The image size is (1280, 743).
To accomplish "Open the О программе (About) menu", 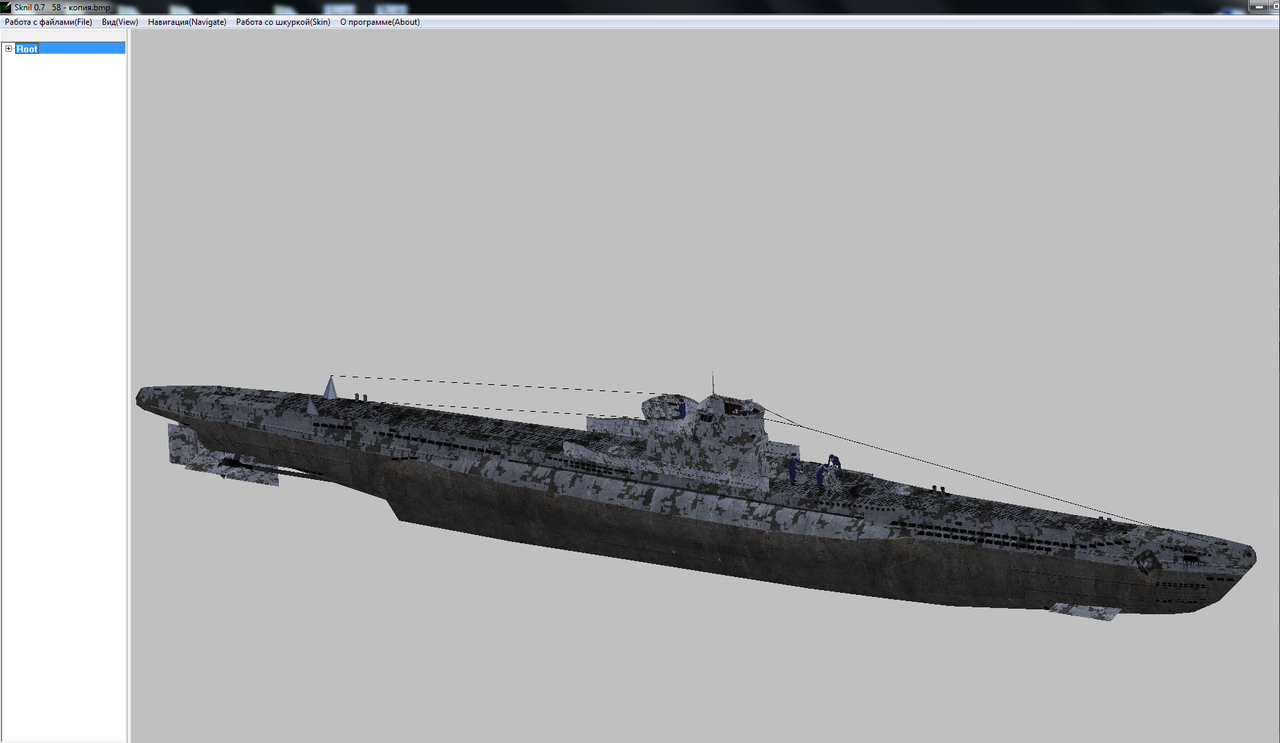I will click(x=380, y=22).
